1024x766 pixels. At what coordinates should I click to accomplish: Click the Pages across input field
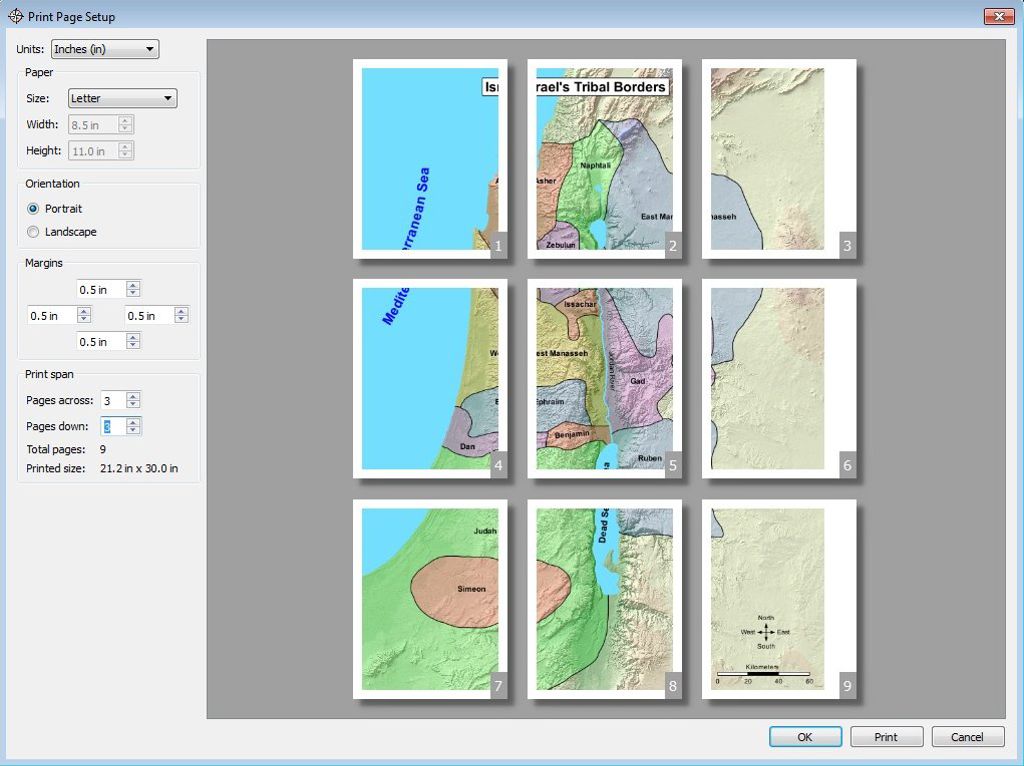point(112,400)
